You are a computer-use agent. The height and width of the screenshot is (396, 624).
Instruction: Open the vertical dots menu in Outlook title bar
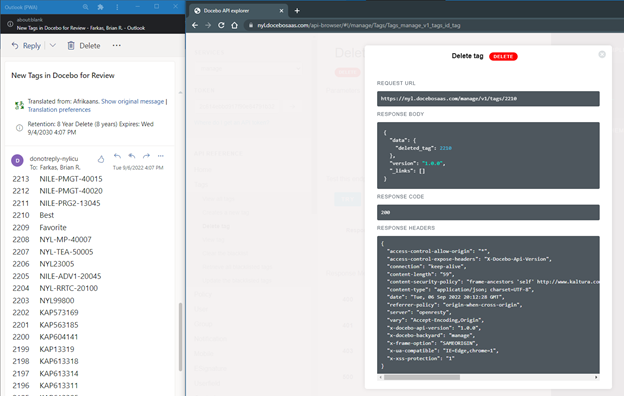(x=117, y=7)
